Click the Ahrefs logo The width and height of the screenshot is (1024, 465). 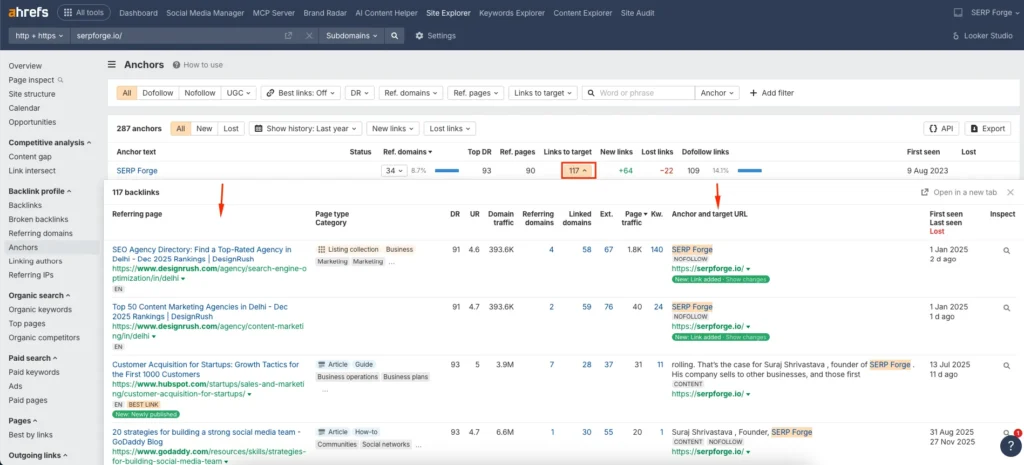pyautogui.click(x=26, y=13)
